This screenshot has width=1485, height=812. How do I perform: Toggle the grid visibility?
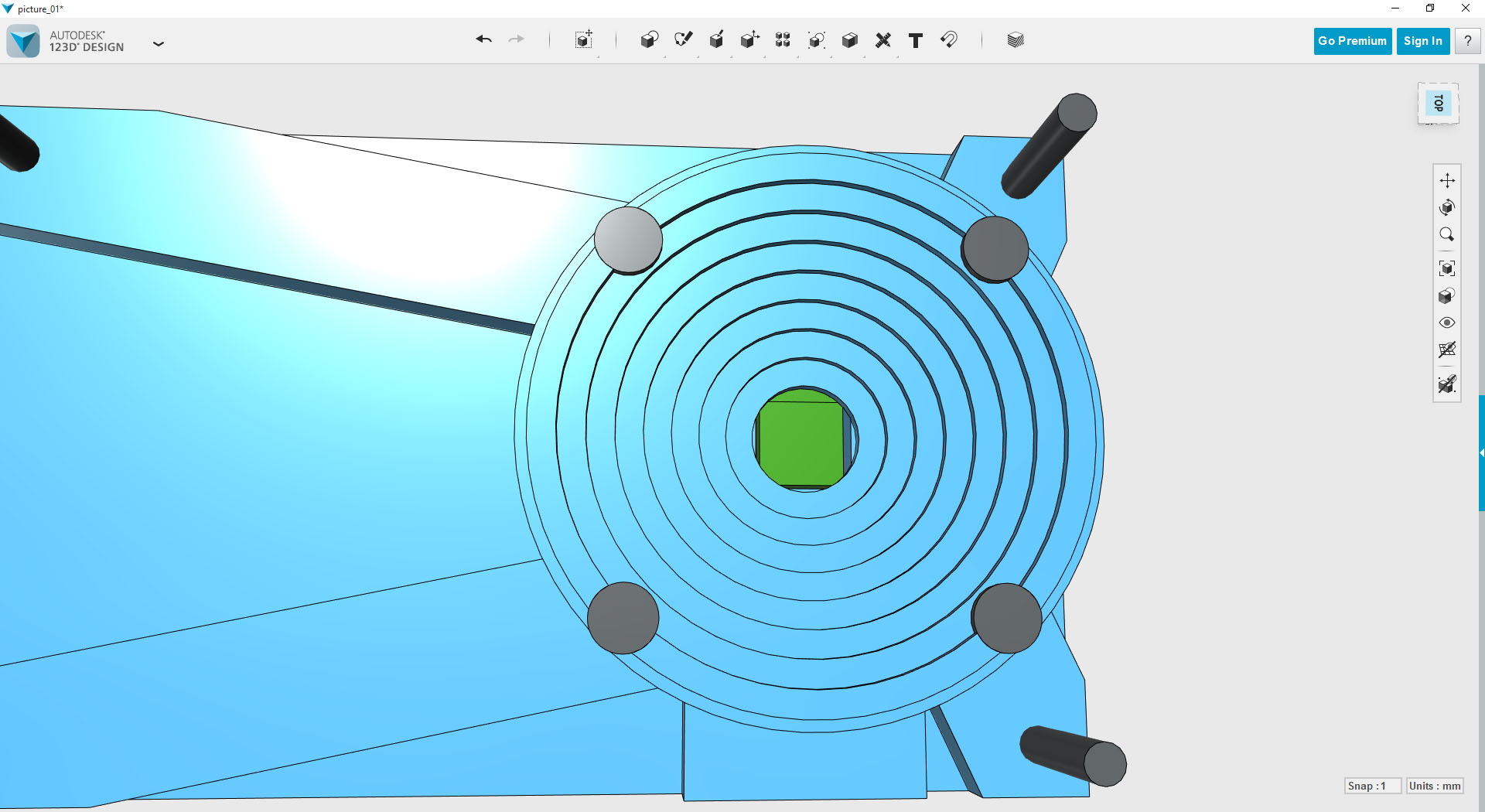coord(1447,350)
